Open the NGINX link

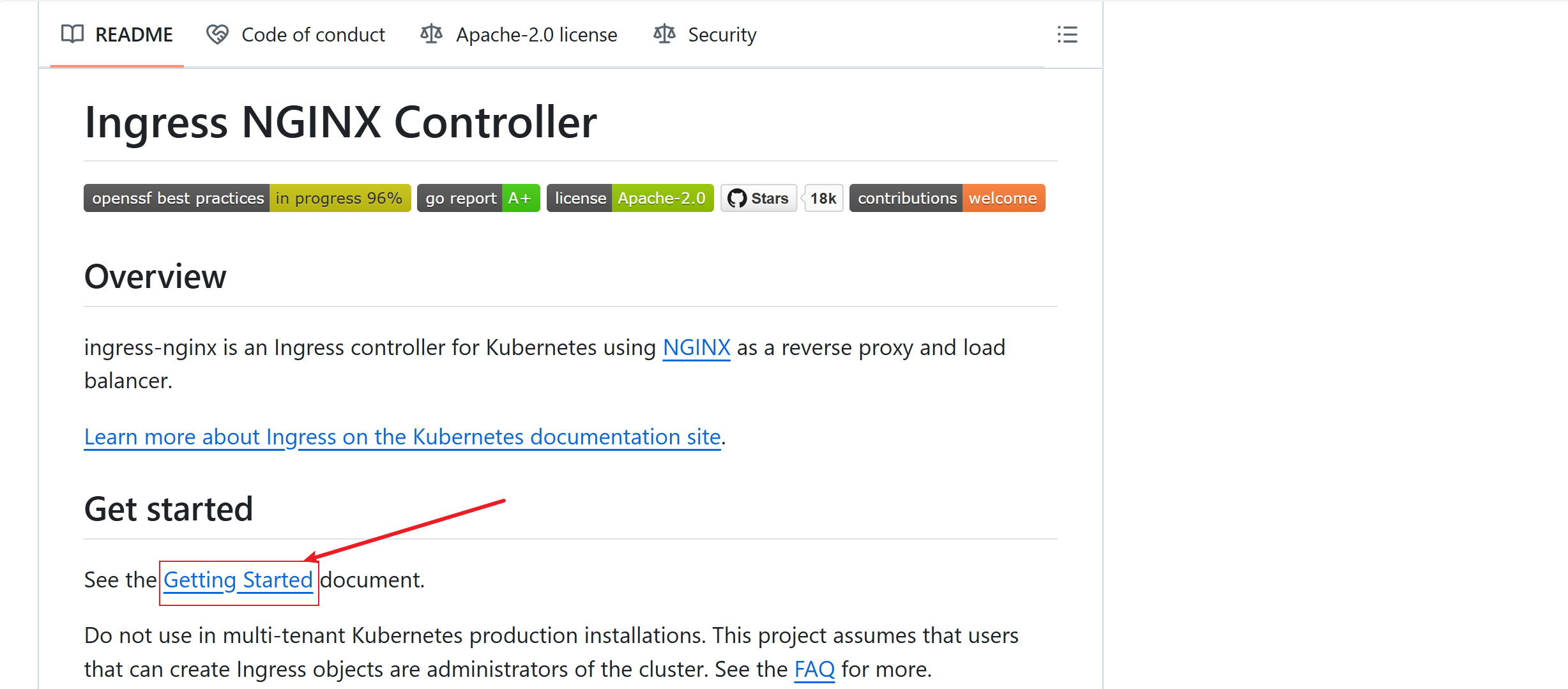pos(696,348)
